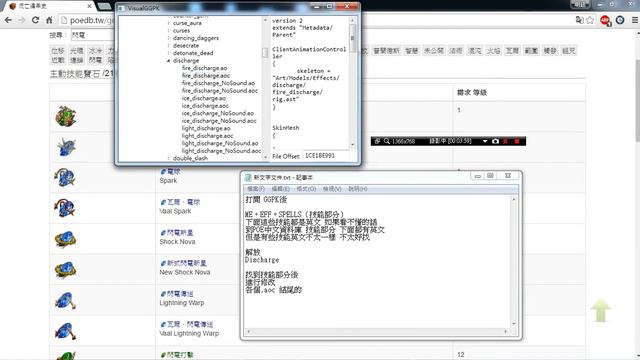Expand the desecrate folder
Screen dimensions: 640x360
[x=168, y=45]
